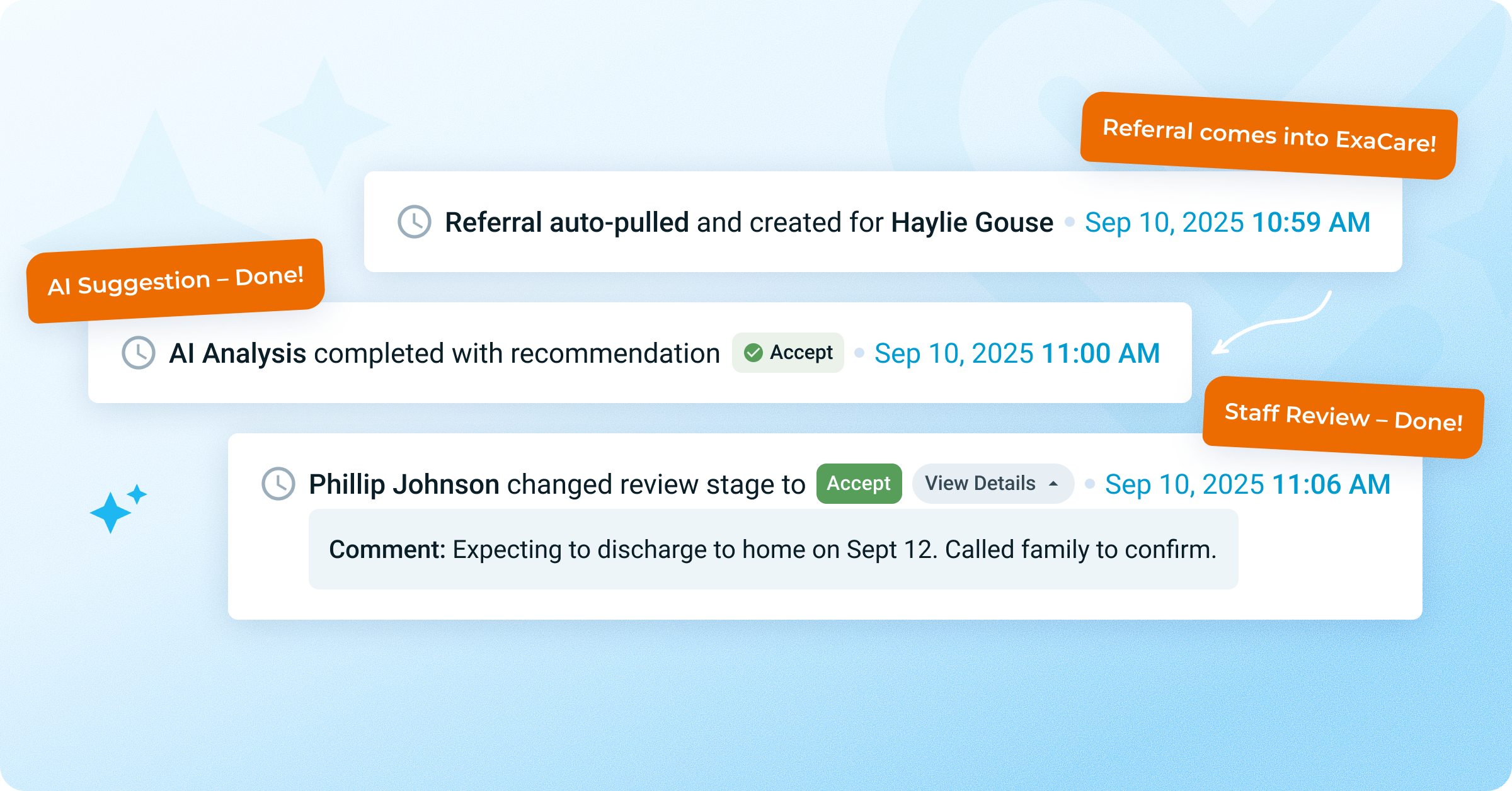The image size is (1512, 791).
Task: Click the clock icon next to the referral event
Action: click(x=413, y=222)
